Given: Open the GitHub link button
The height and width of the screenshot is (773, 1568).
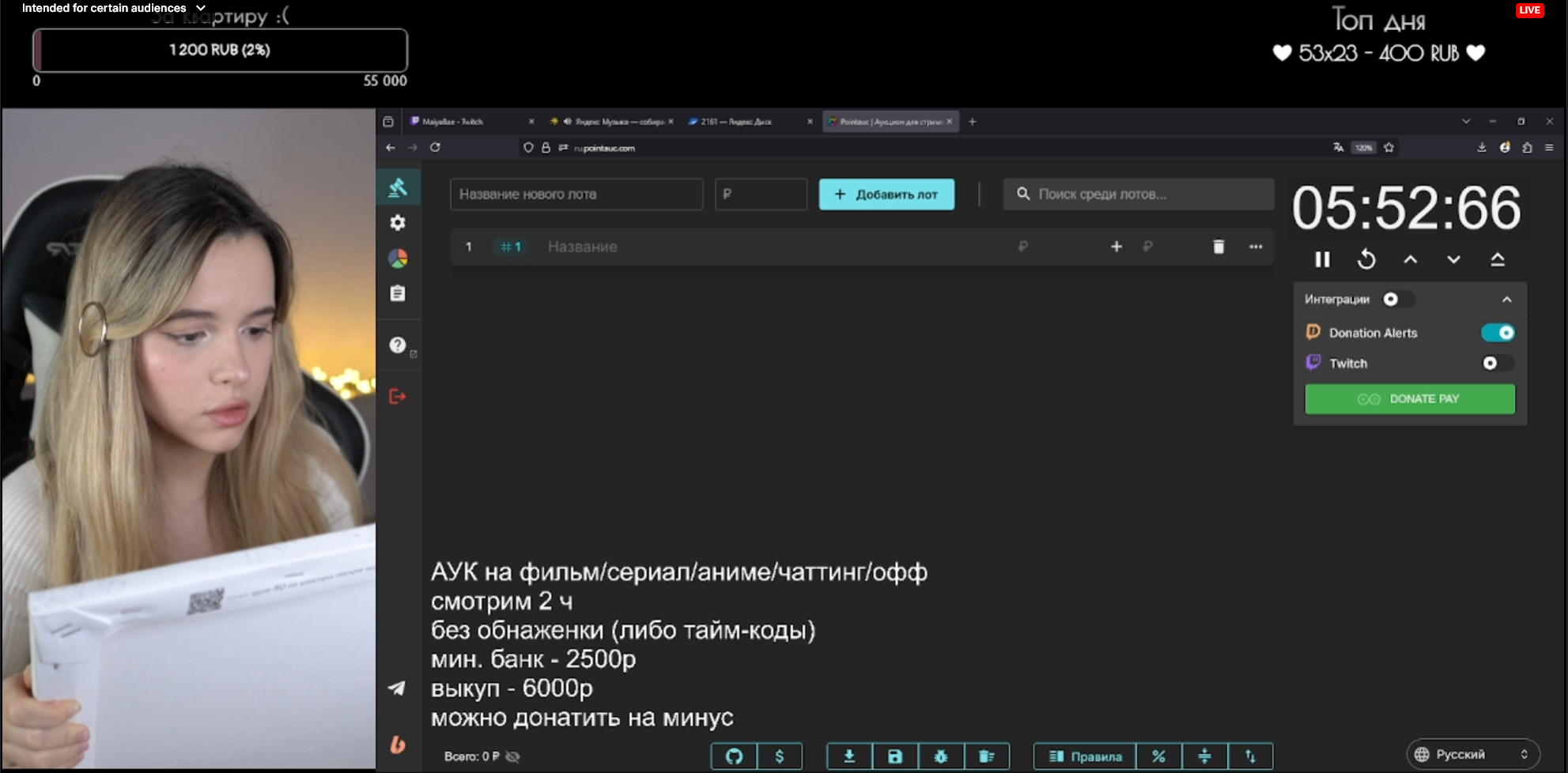Looking at the screenshot, I should click(734, 756).
